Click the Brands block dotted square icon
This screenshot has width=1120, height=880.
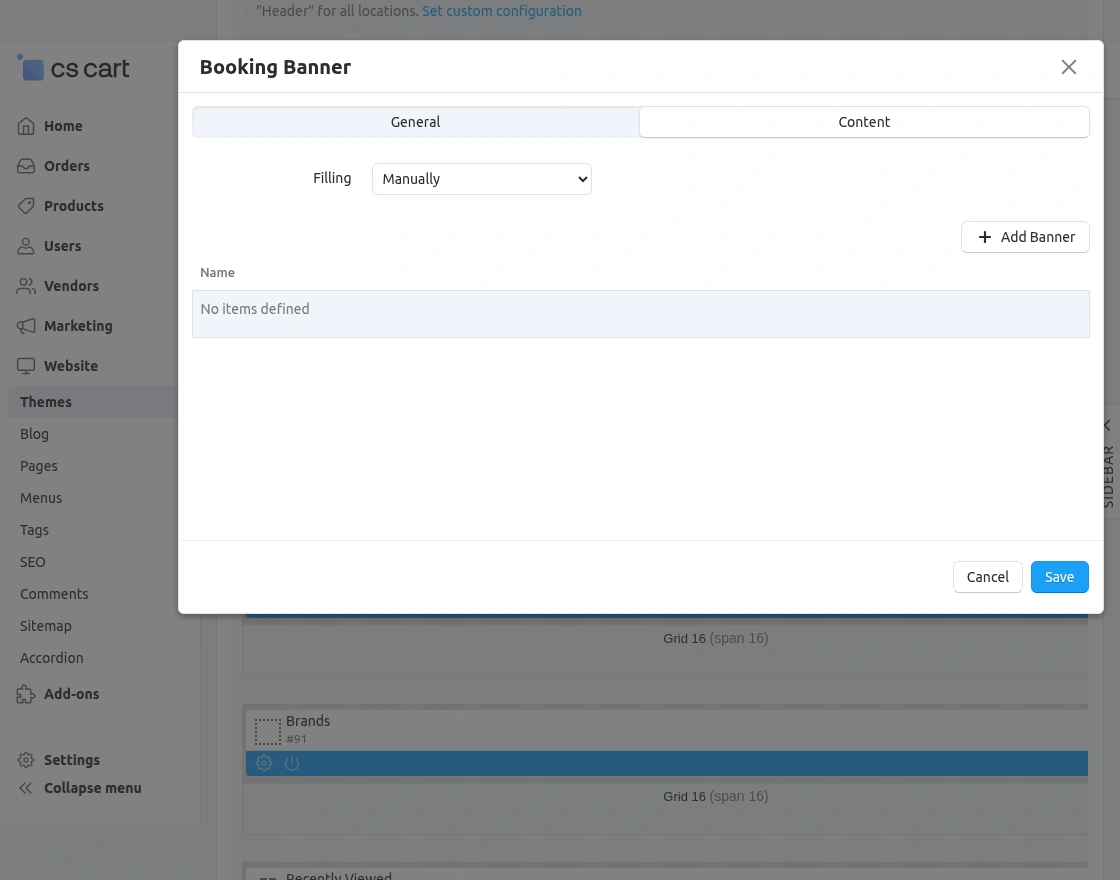[x=268, y=731]
